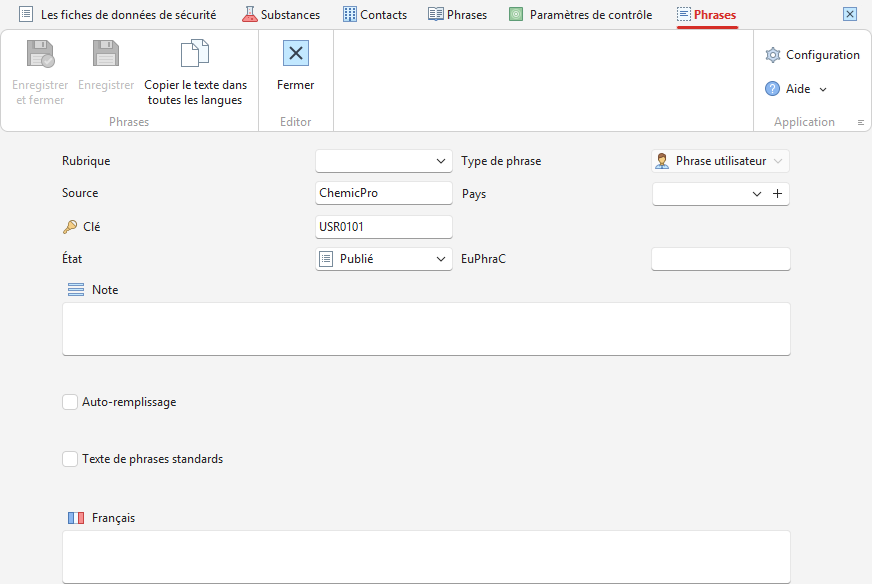Click the Français text area

pos(426,557)
